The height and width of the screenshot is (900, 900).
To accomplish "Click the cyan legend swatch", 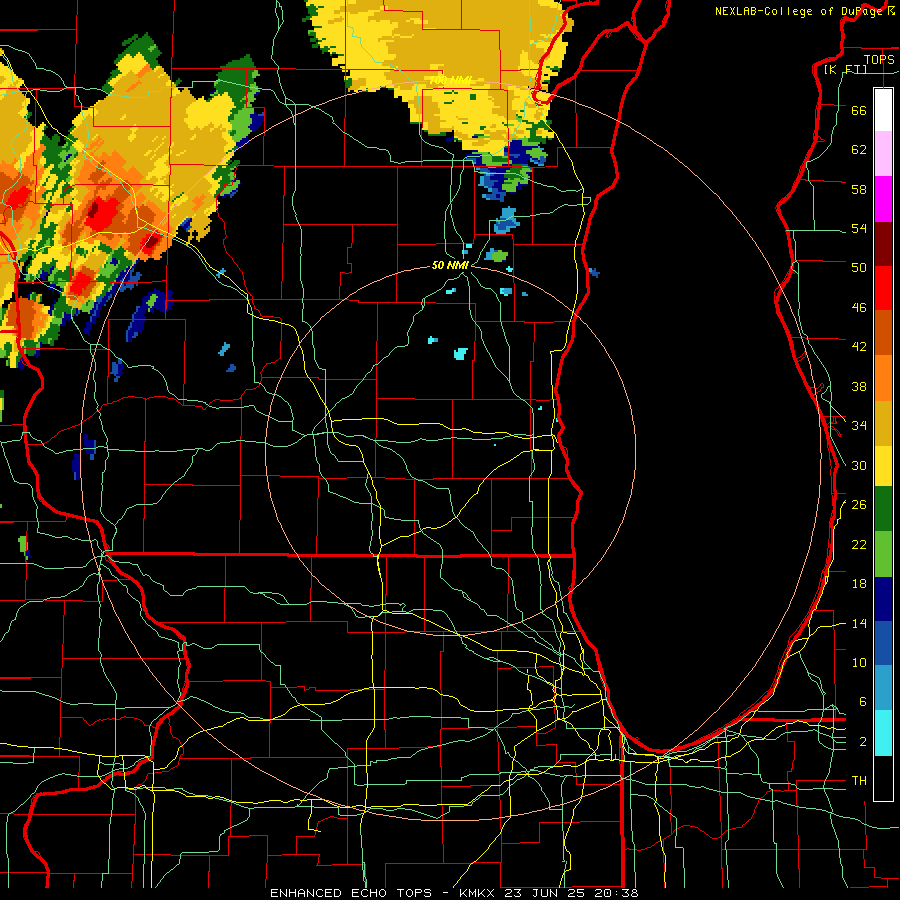I will (883, 733).
